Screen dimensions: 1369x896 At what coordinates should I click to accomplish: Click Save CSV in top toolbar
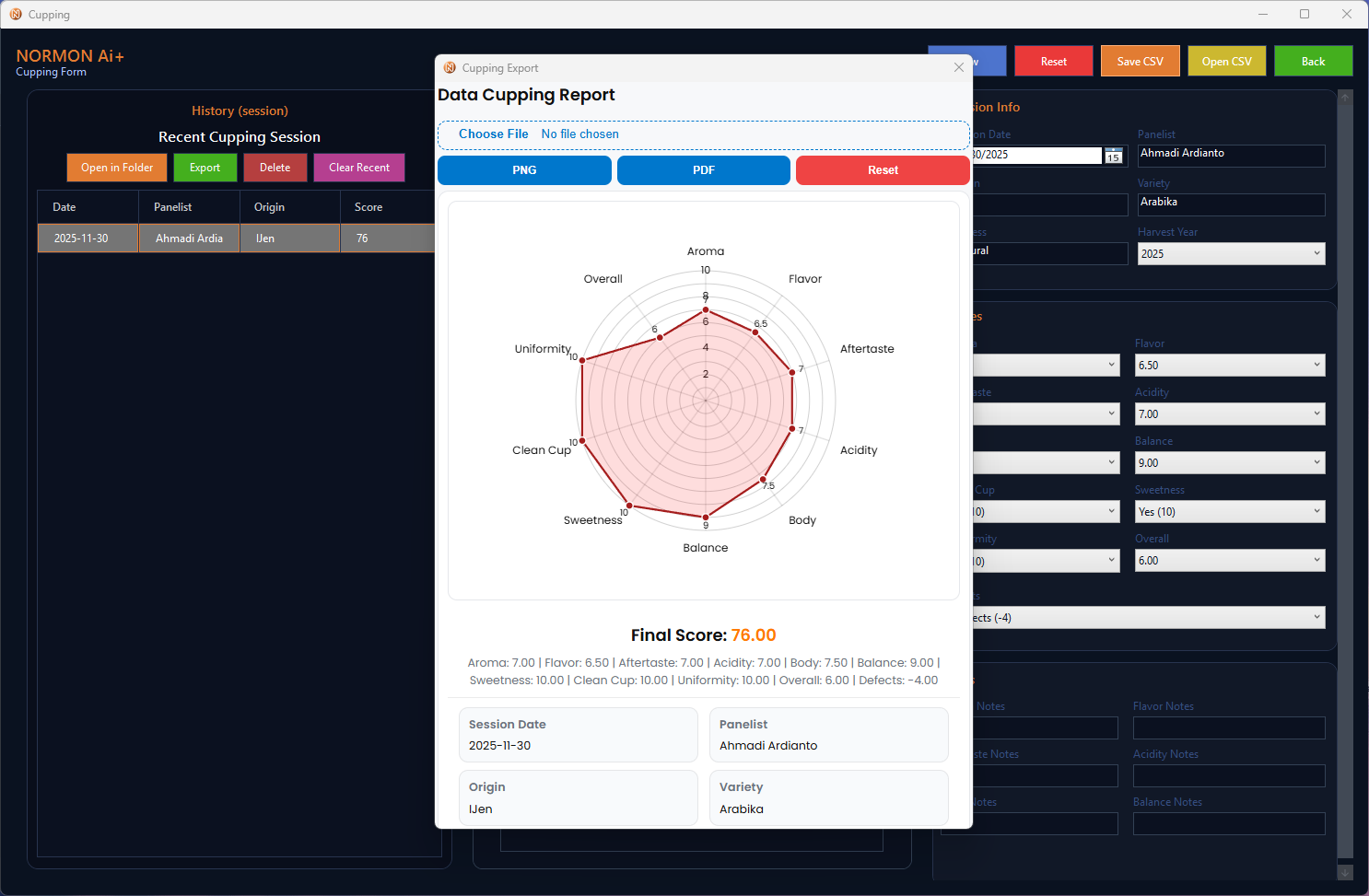[x=1140, y=62]
